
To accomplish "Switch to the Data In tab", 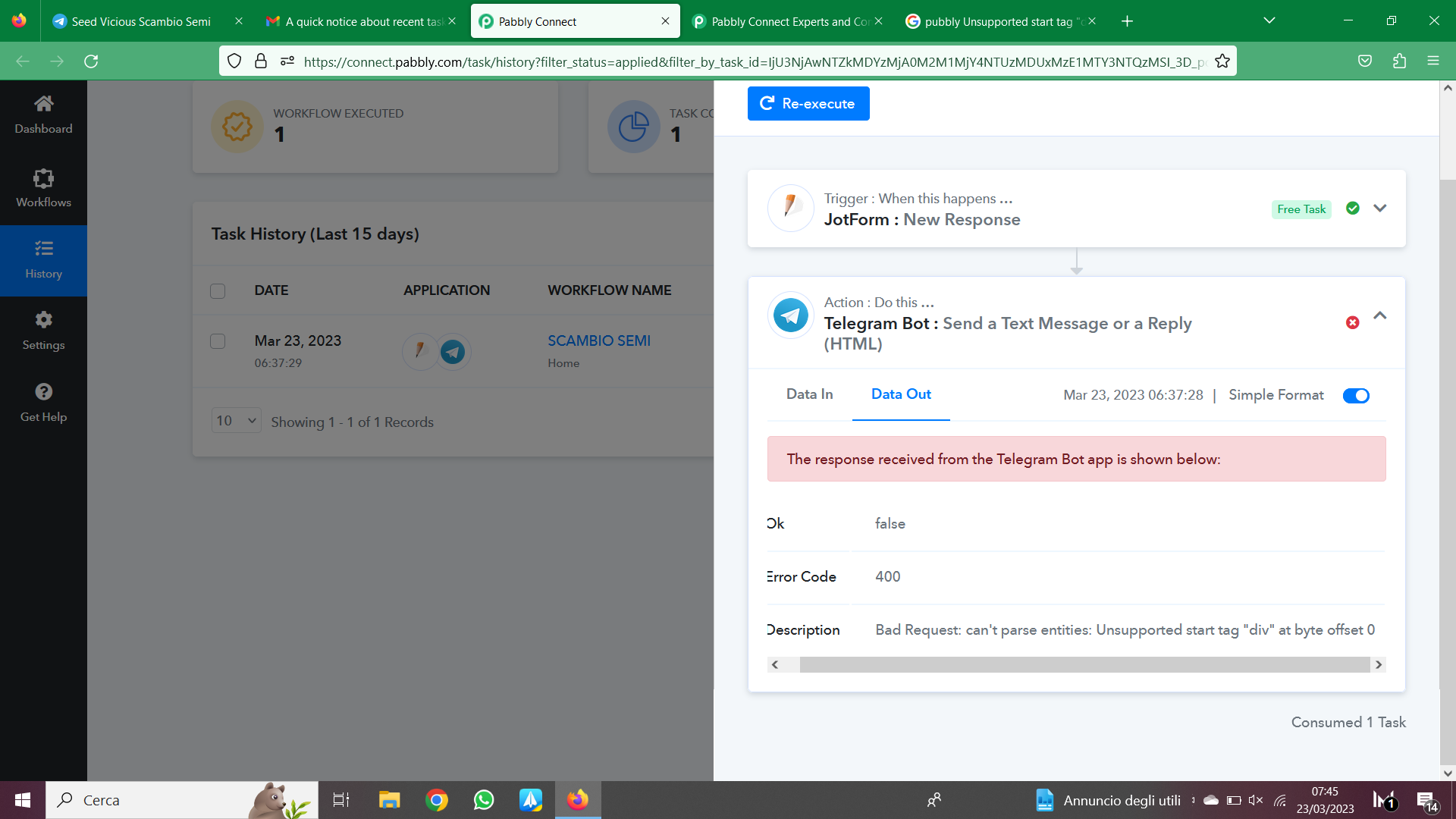I will pos(809,394).
